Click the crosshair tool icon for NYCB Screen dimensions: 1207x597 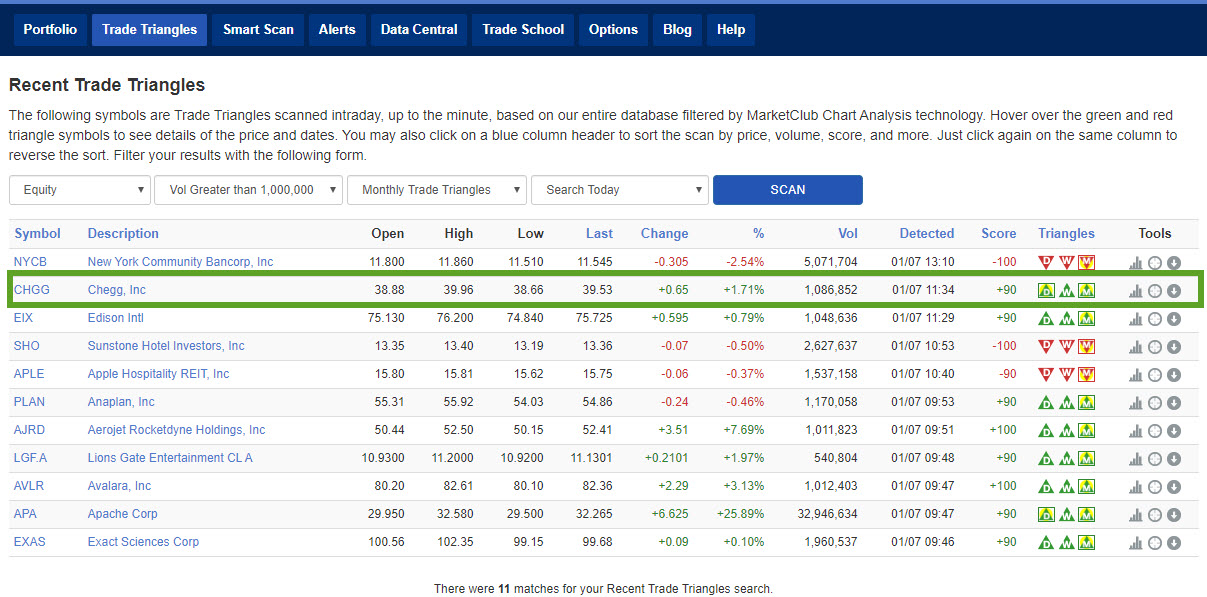tap(1154, 262)
